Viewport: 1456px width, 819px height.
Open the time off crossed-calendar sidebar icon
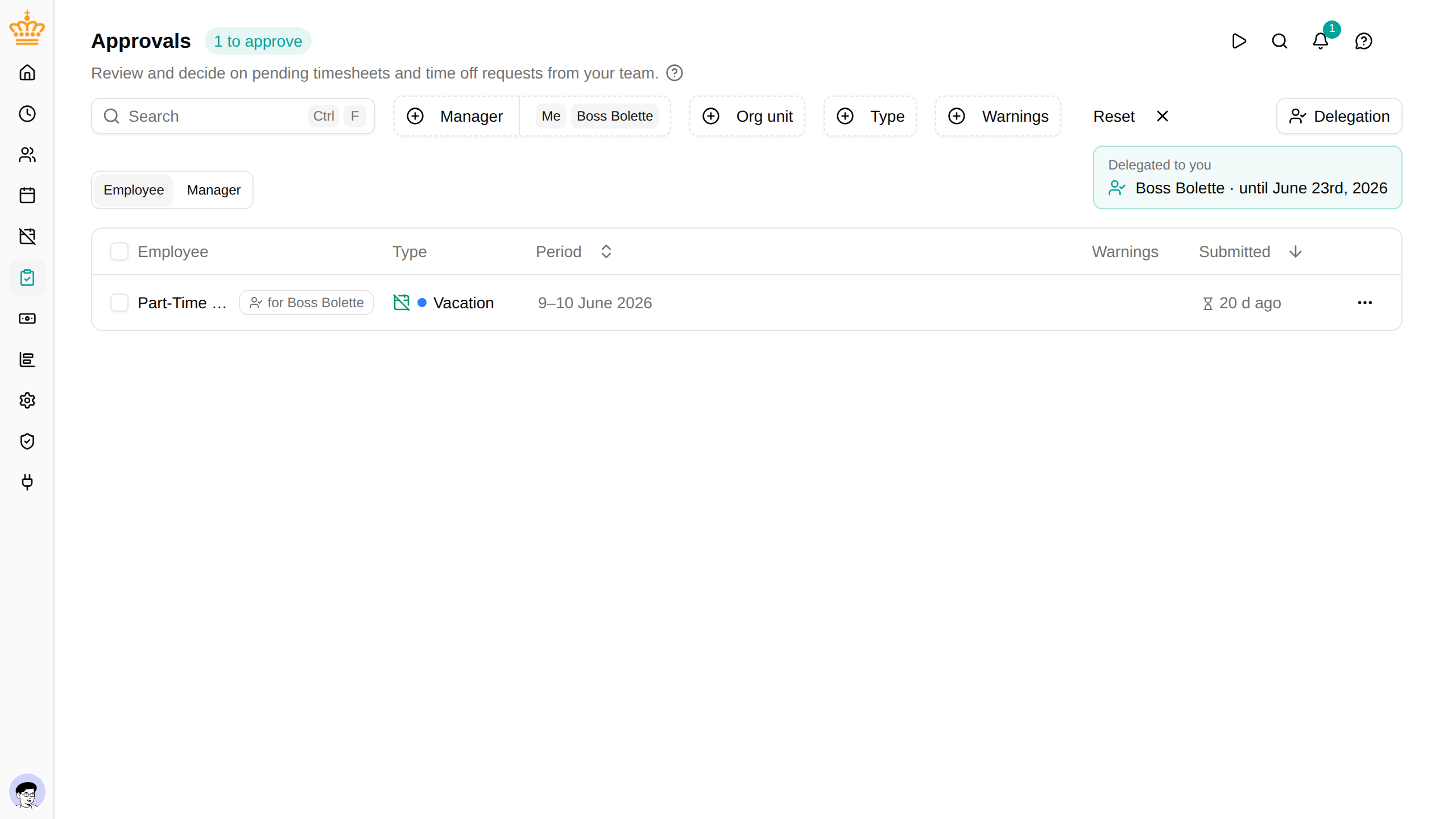pyautogui.click(x=27, y=237)
